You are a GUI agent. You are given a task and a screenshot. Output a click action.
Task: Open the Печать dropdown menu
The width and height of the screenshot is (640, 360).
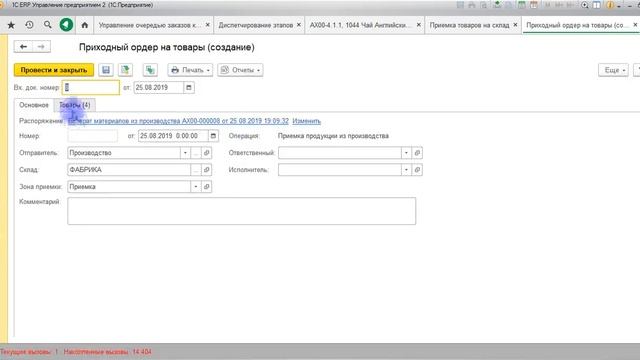point(190,70)
